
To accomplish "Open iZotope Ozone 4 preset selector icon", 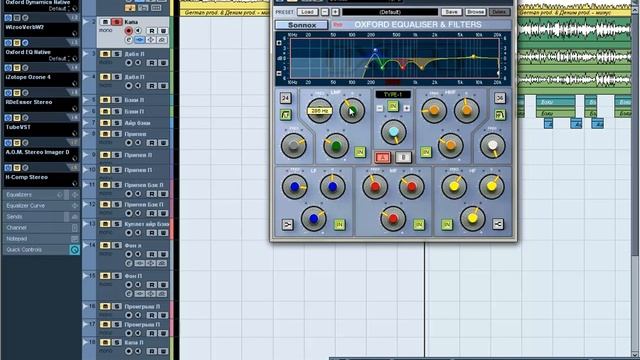I will click(x=74, y=83).
